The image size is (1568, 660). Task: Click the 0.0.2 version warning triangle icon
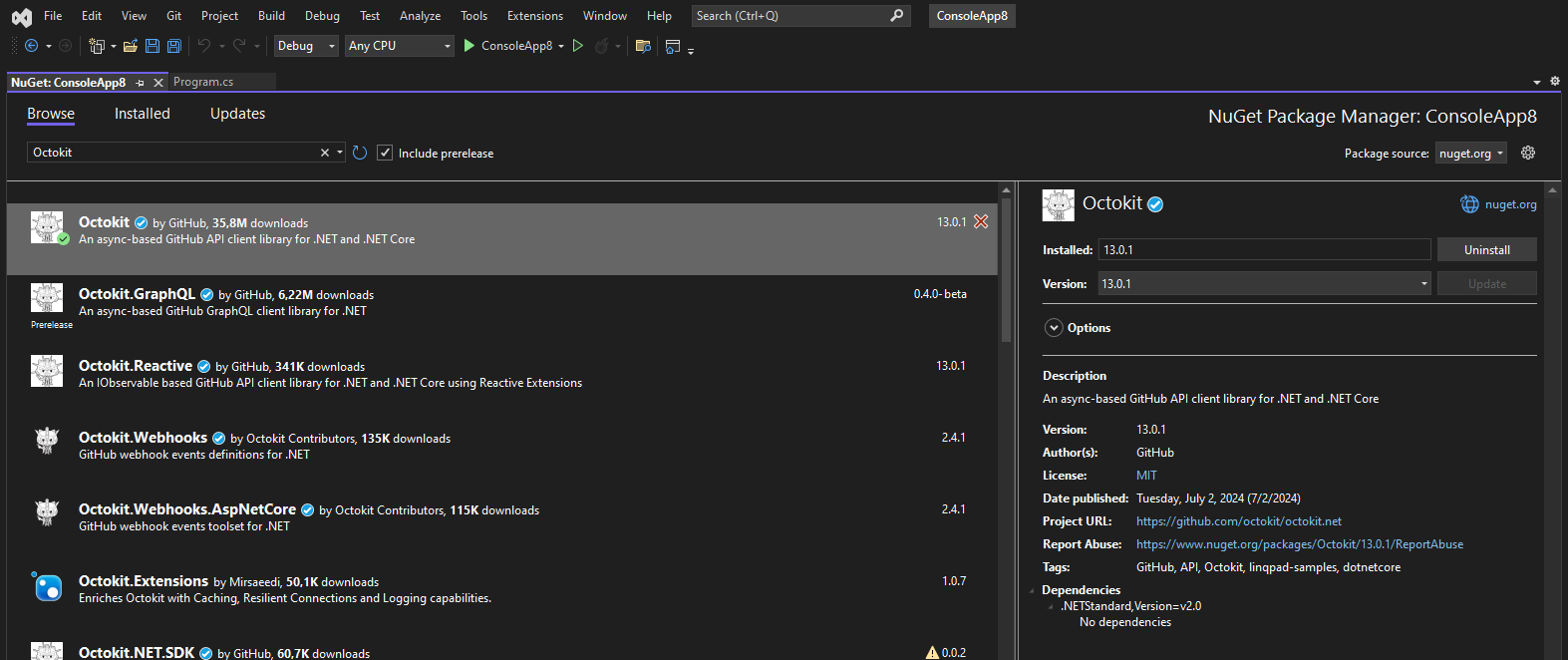pos(932,652)
